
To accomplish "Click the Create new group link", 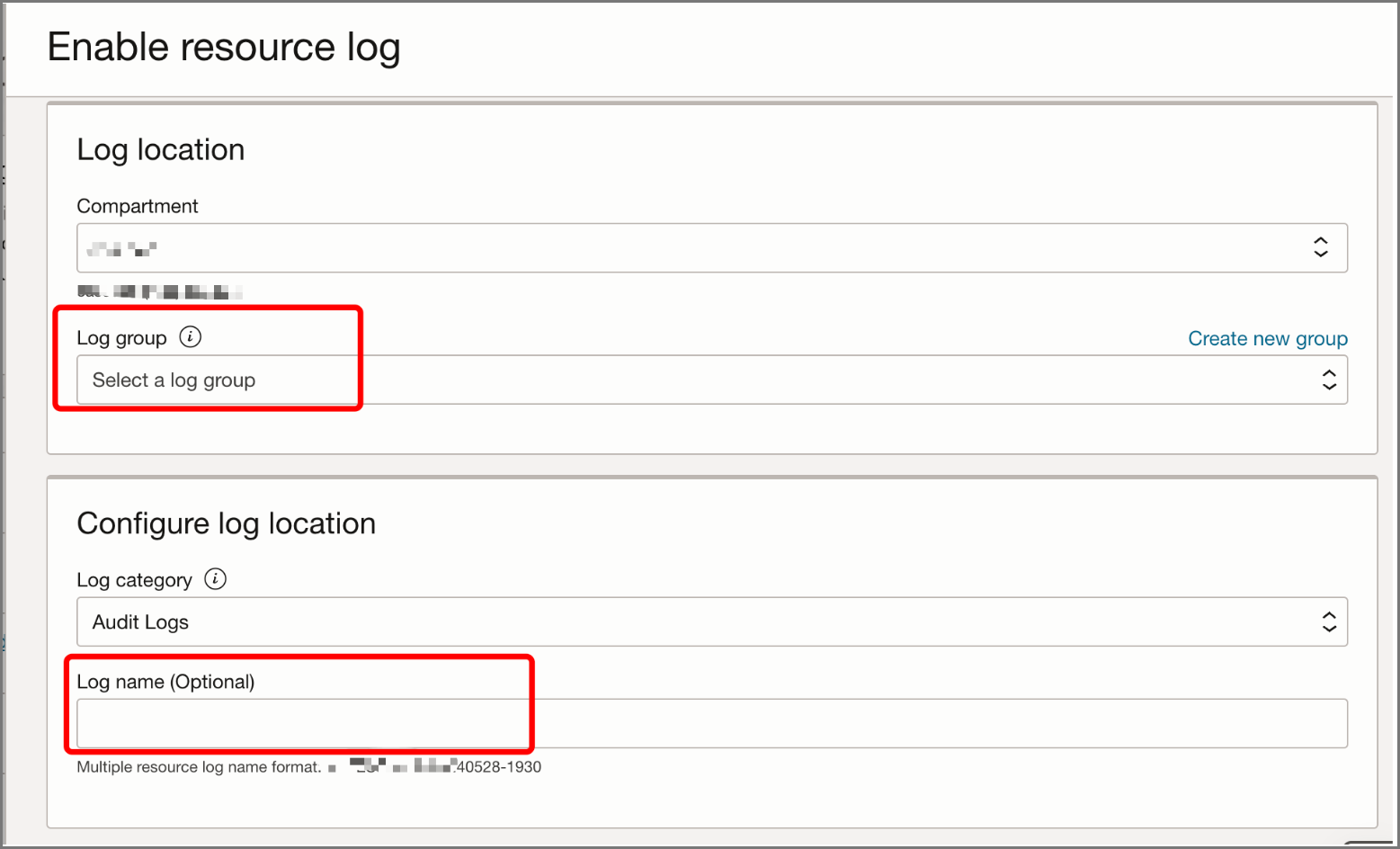I will (x=1267, y=338).
